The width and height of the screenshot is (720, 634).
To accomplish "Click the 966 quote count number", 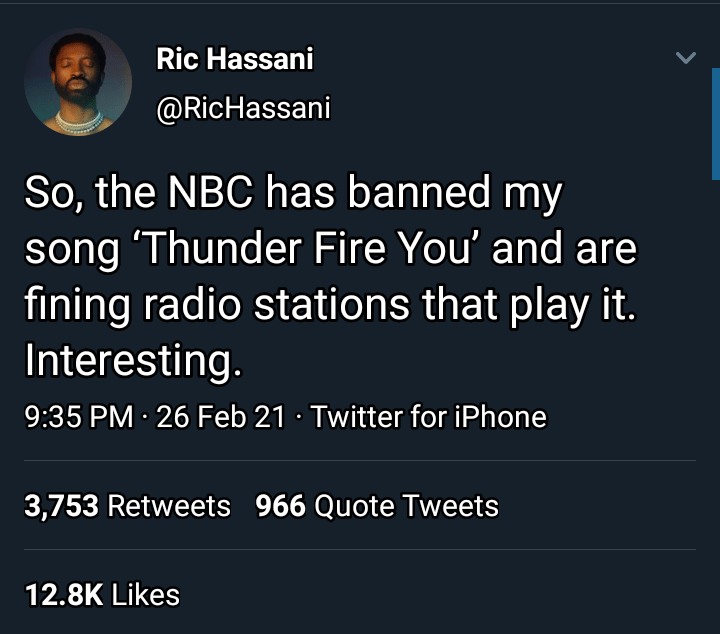I will tap(280, 506).
